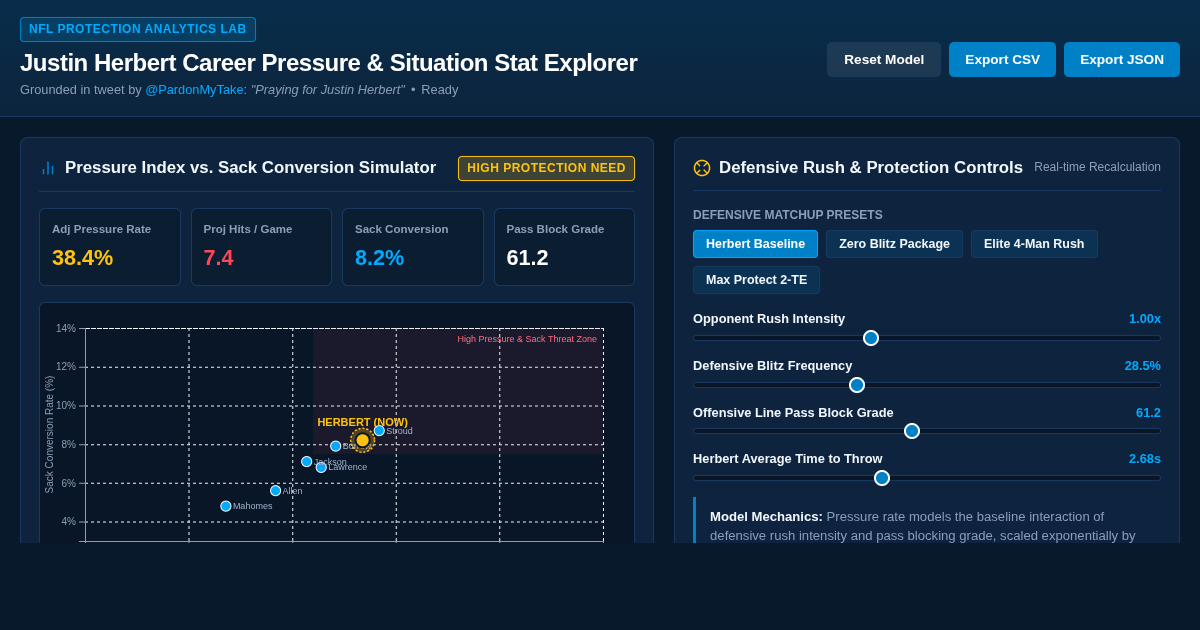Click the yellow HERBERT (NOW) marker
Screen dimensions: 1200x630
coord(363,440)
